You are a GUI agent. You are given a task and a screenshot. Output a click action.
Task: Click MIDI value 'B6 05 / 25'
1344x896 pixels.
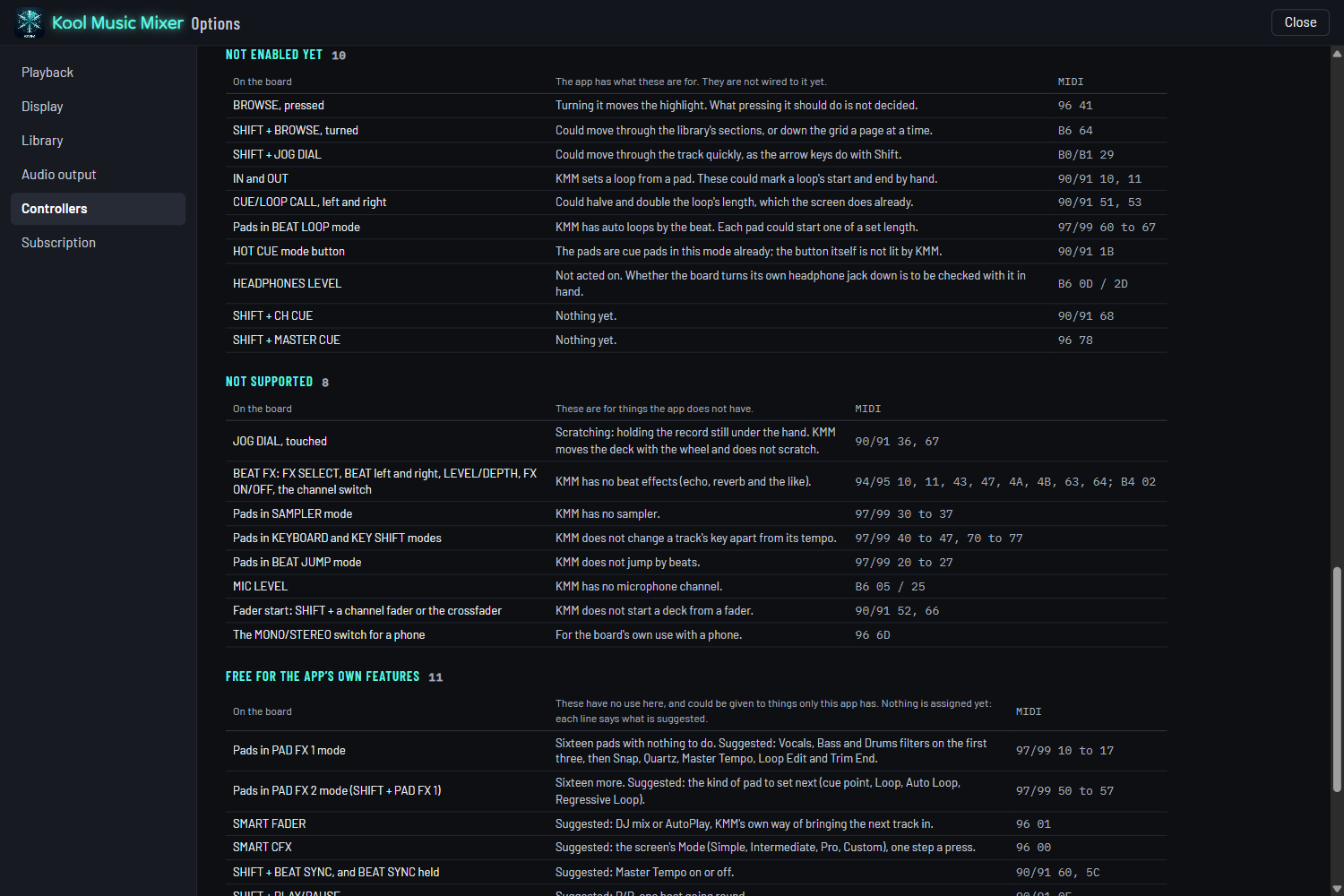891,587
